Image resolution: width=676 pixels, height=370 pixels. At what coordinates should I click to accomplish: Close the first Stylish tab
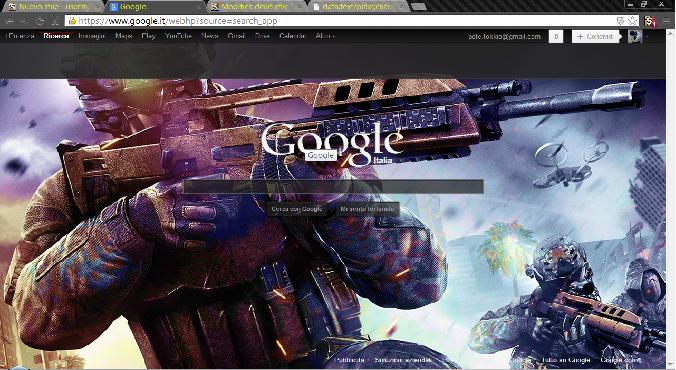tap(97, 7)
